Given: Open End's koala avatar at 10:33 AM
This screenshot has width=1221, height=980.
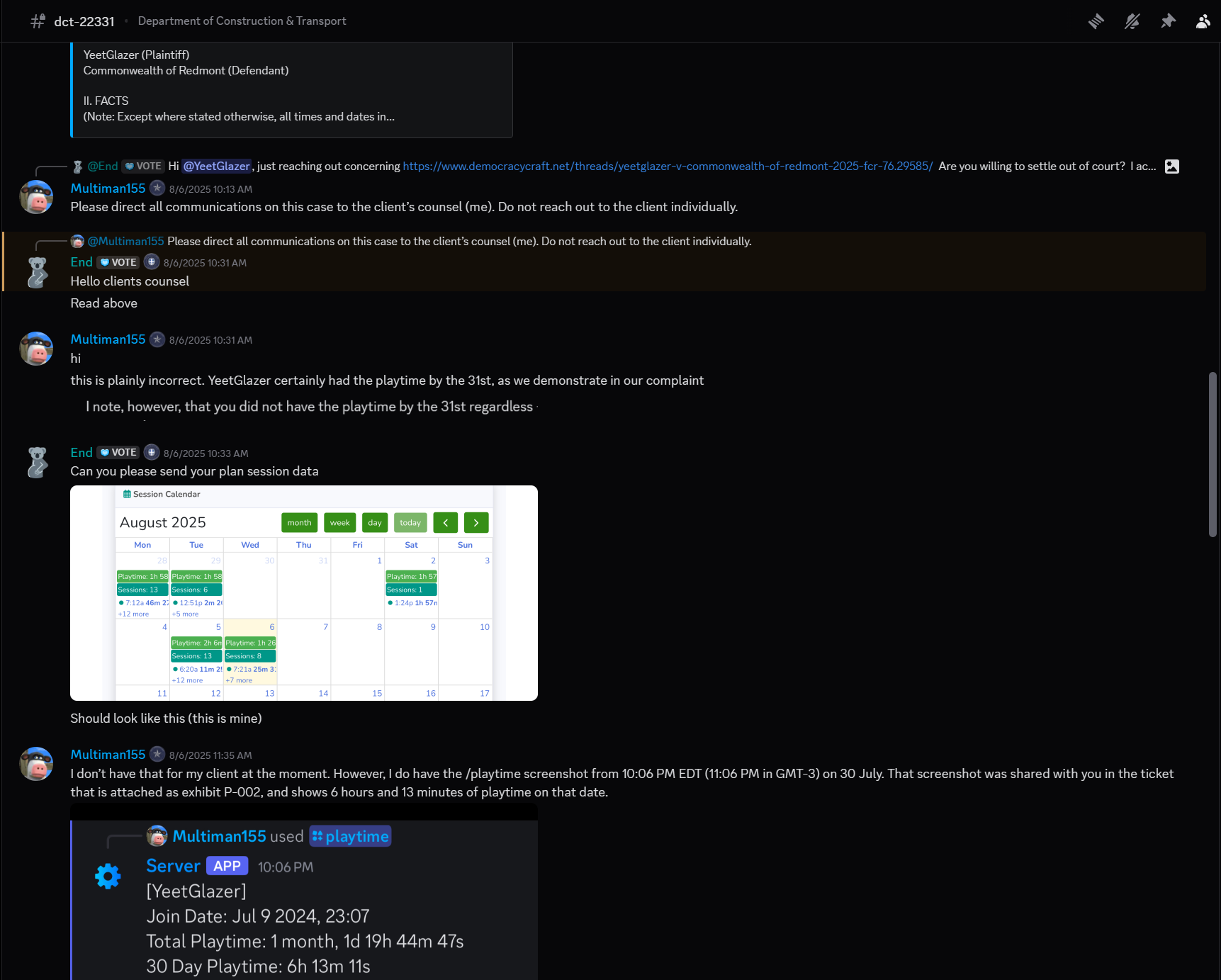Looking at the screenshot, I should coord(36,462).
